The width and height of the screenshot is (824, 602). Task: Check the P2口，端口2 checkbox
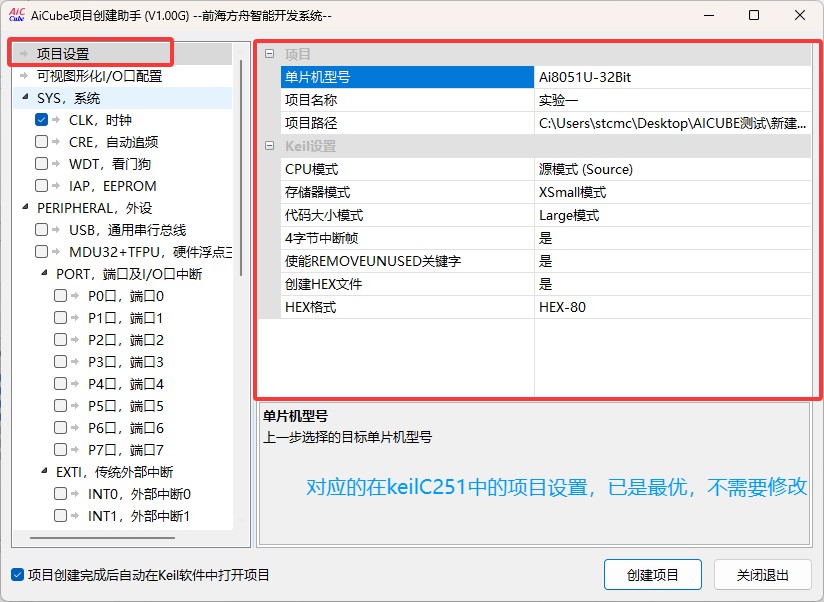point(60,340)
